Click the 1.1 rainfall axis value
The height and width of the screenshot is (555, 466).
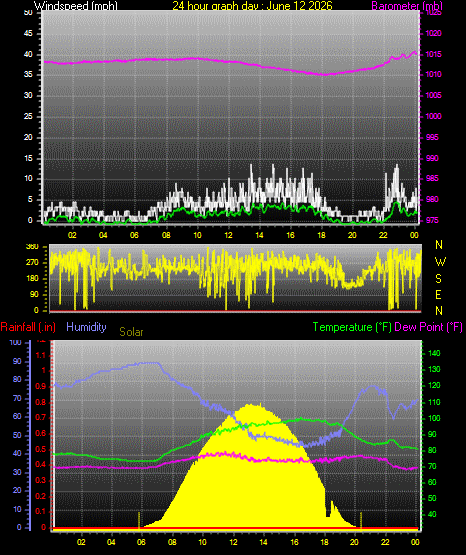[41, 355]
